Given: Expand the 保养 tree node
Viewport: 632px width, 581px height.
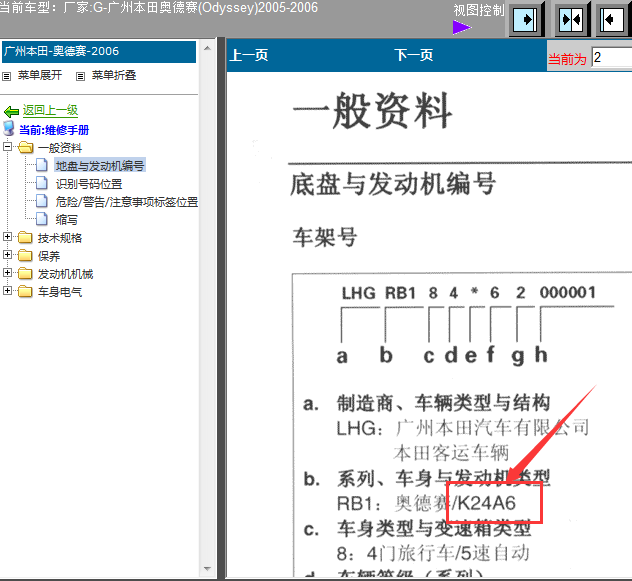Looking at the screenshot, I should [7, 254].
